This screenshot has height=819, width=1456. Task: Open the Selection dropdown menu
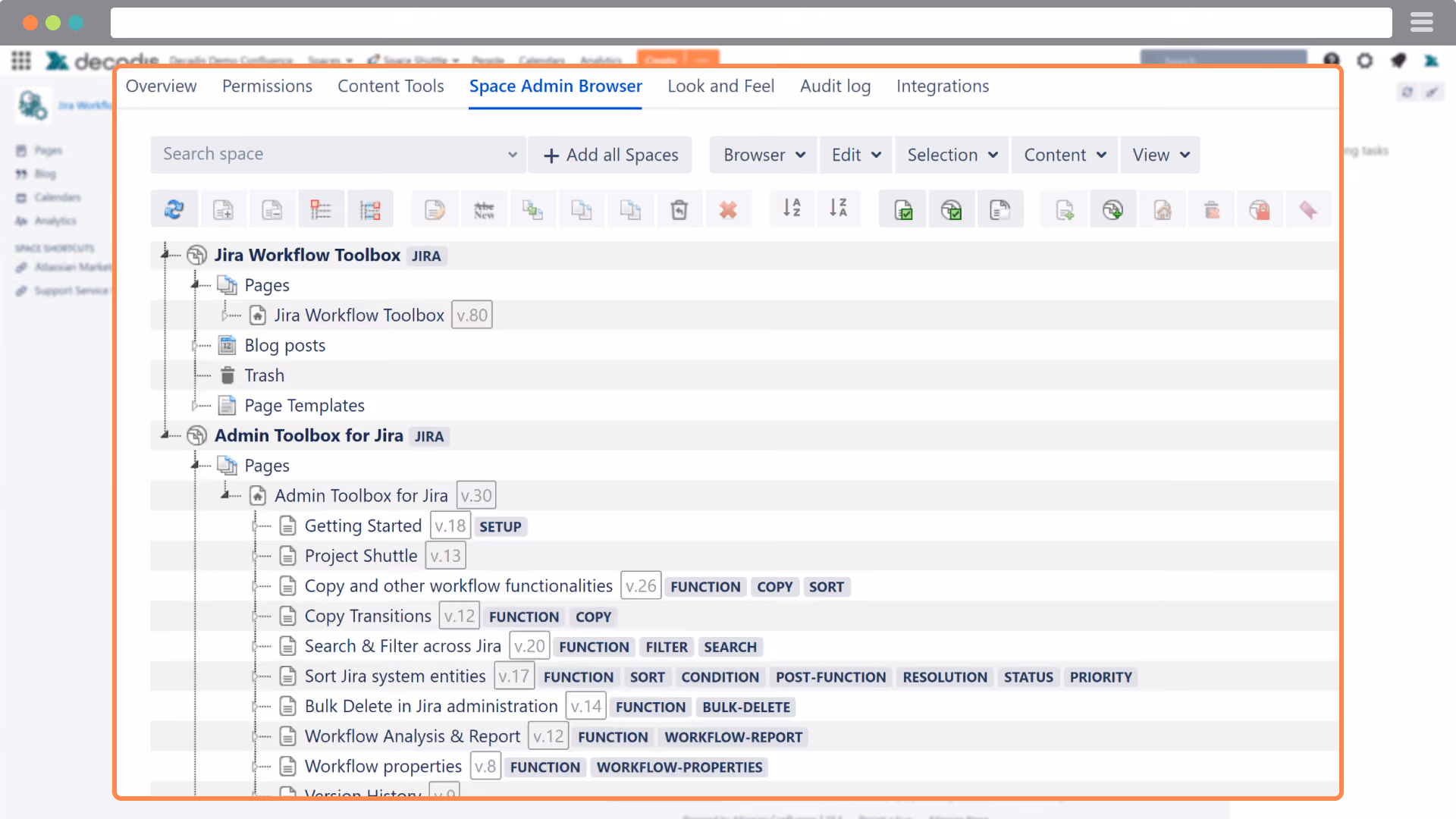pos(952,155)
